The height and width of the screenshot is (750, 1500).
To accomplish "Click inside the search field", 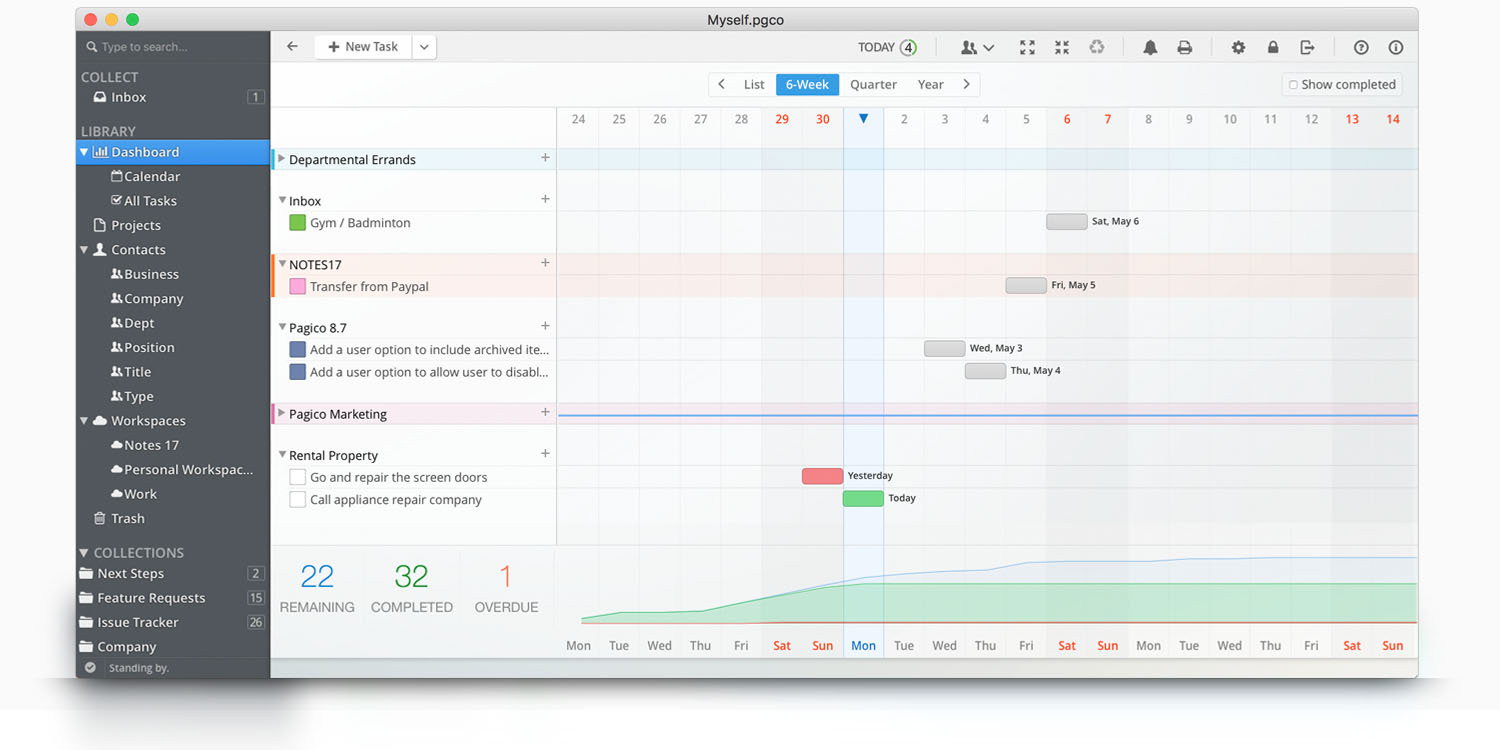I will (160, 46).
